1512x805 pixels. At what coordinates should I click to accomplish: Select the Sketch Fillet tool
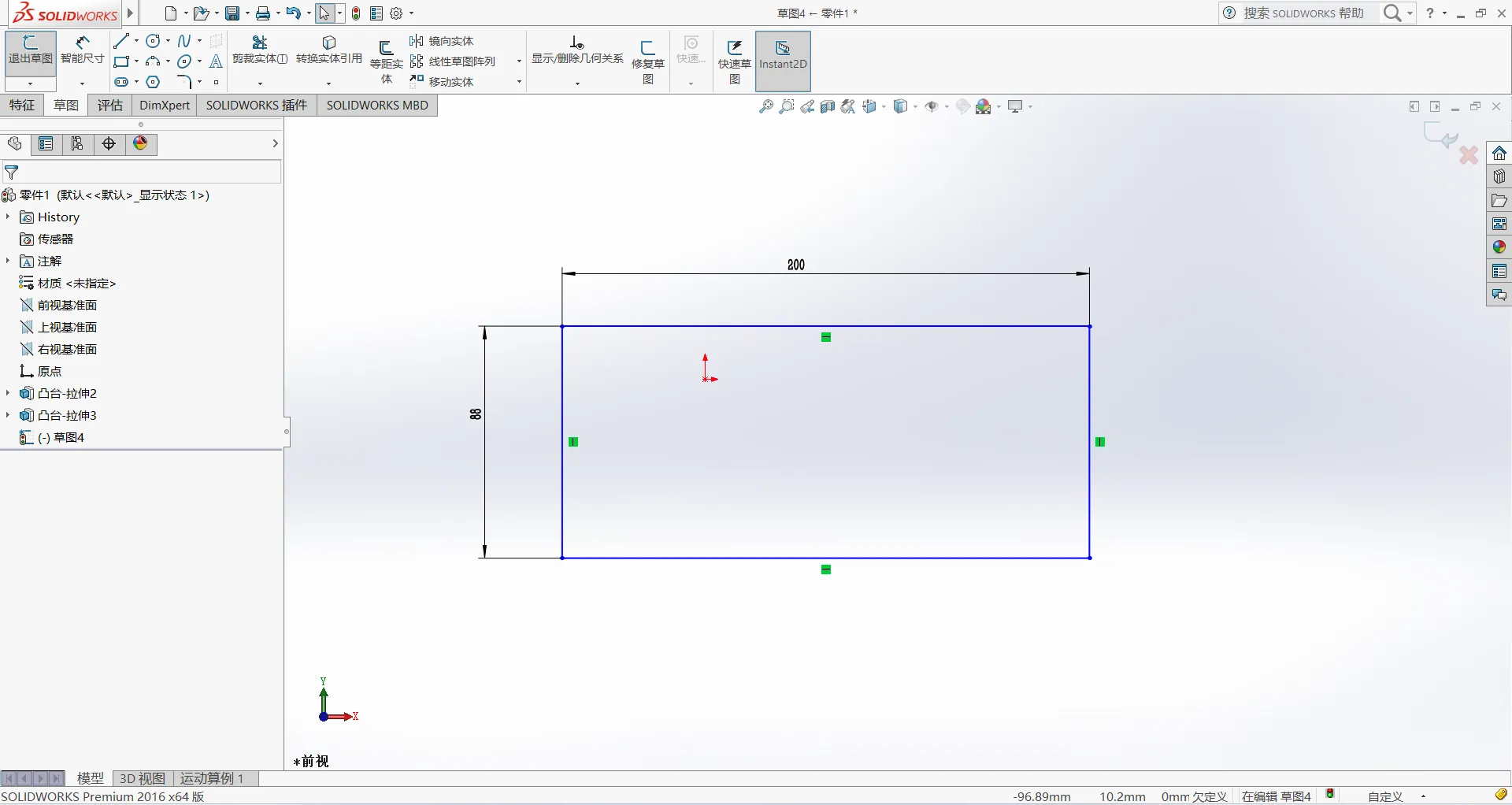184,82
